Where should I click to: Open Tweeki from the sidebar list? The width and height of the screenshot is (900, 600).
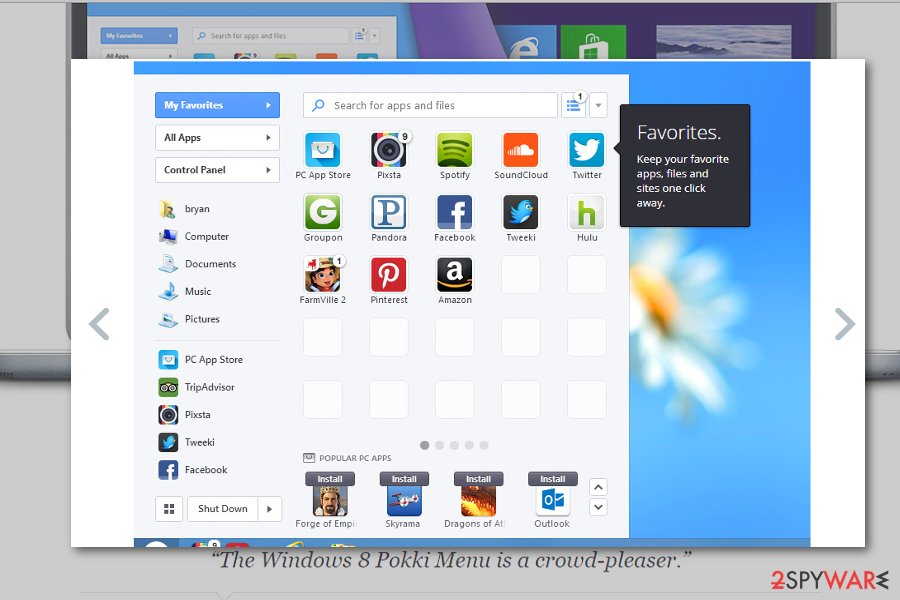pos(187,442)
